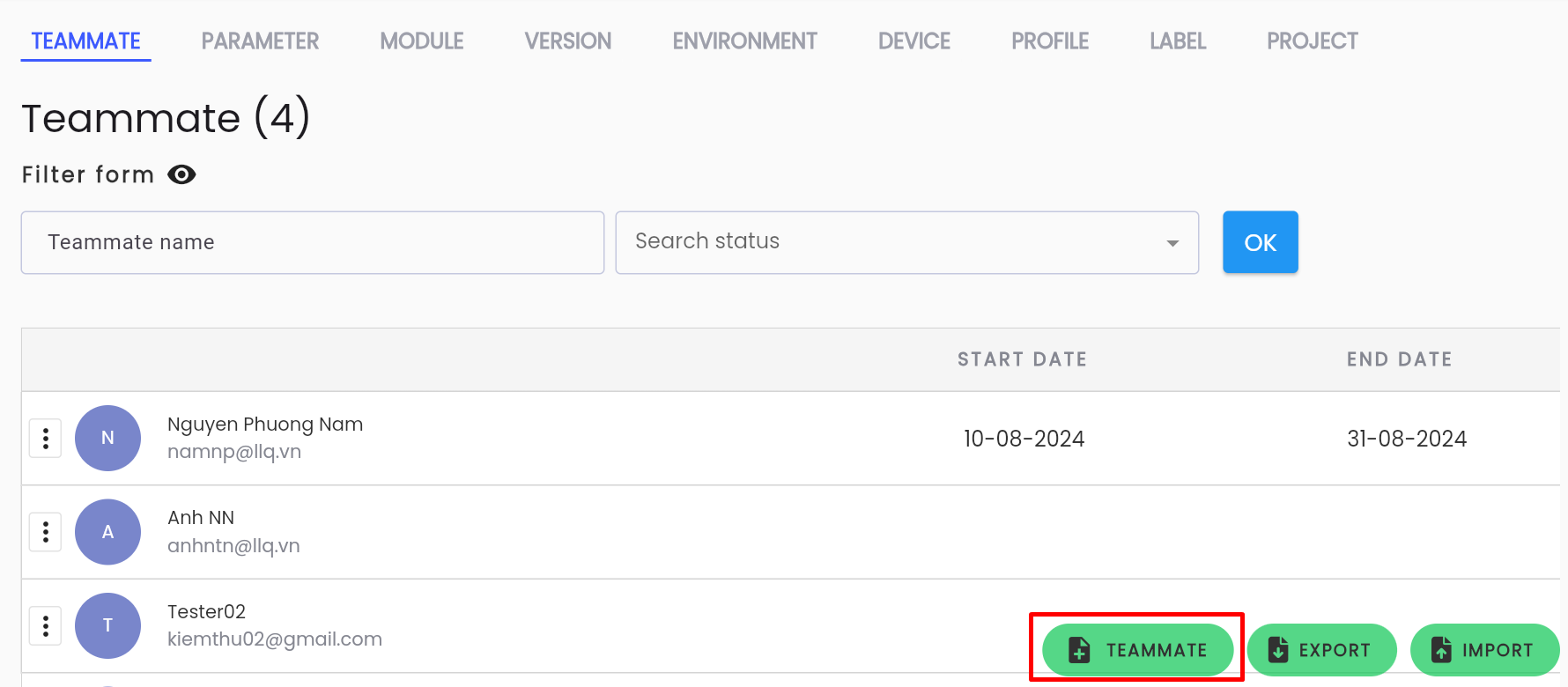Viewport: 1568px width, 687px height.
Task: Open the Search status combo box
Action: (x=907, y=242)
